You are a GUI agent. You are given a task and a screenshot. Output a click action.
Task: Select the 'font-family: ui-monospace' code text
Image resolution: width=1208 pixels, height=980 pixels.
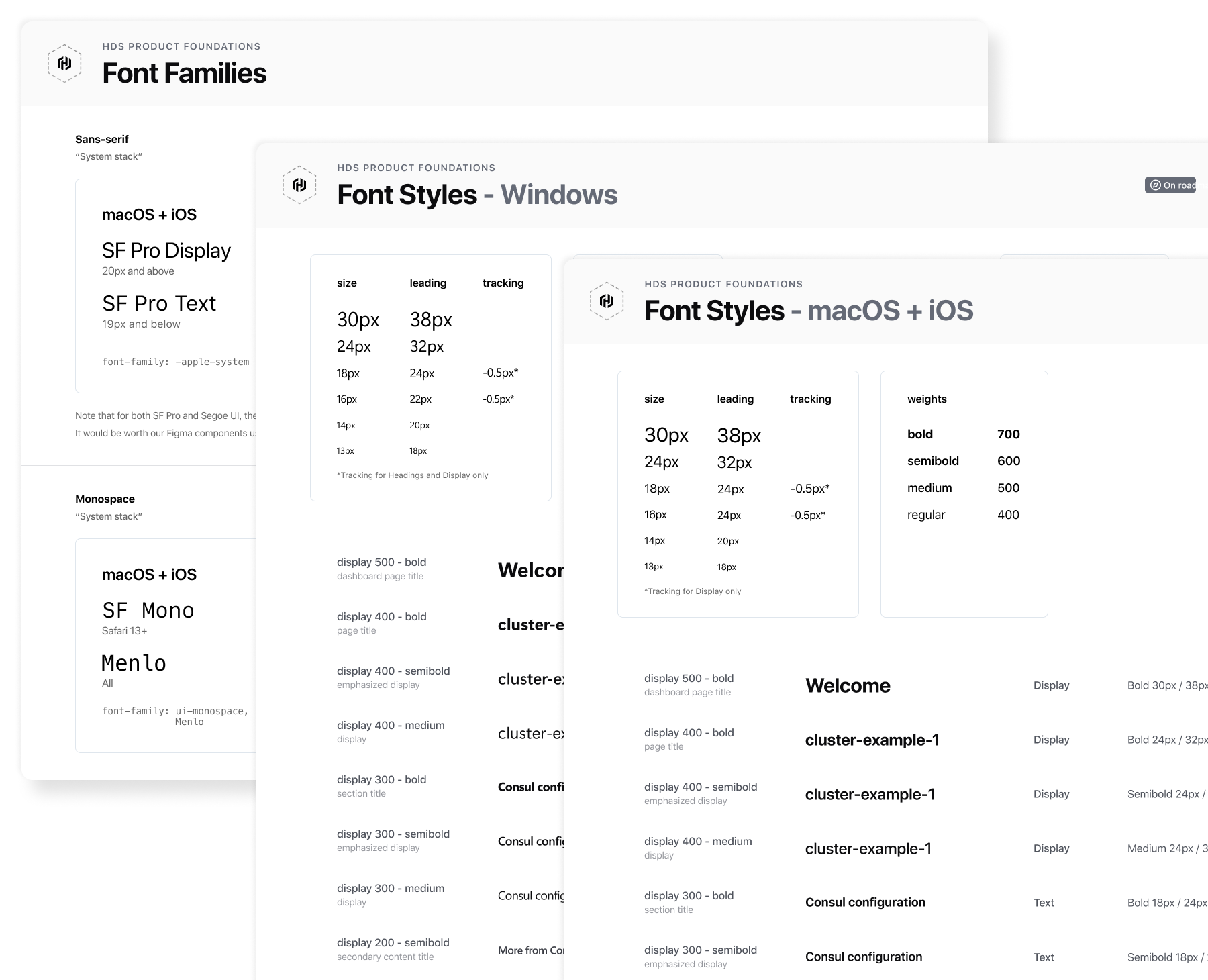[x=176, y=716]
